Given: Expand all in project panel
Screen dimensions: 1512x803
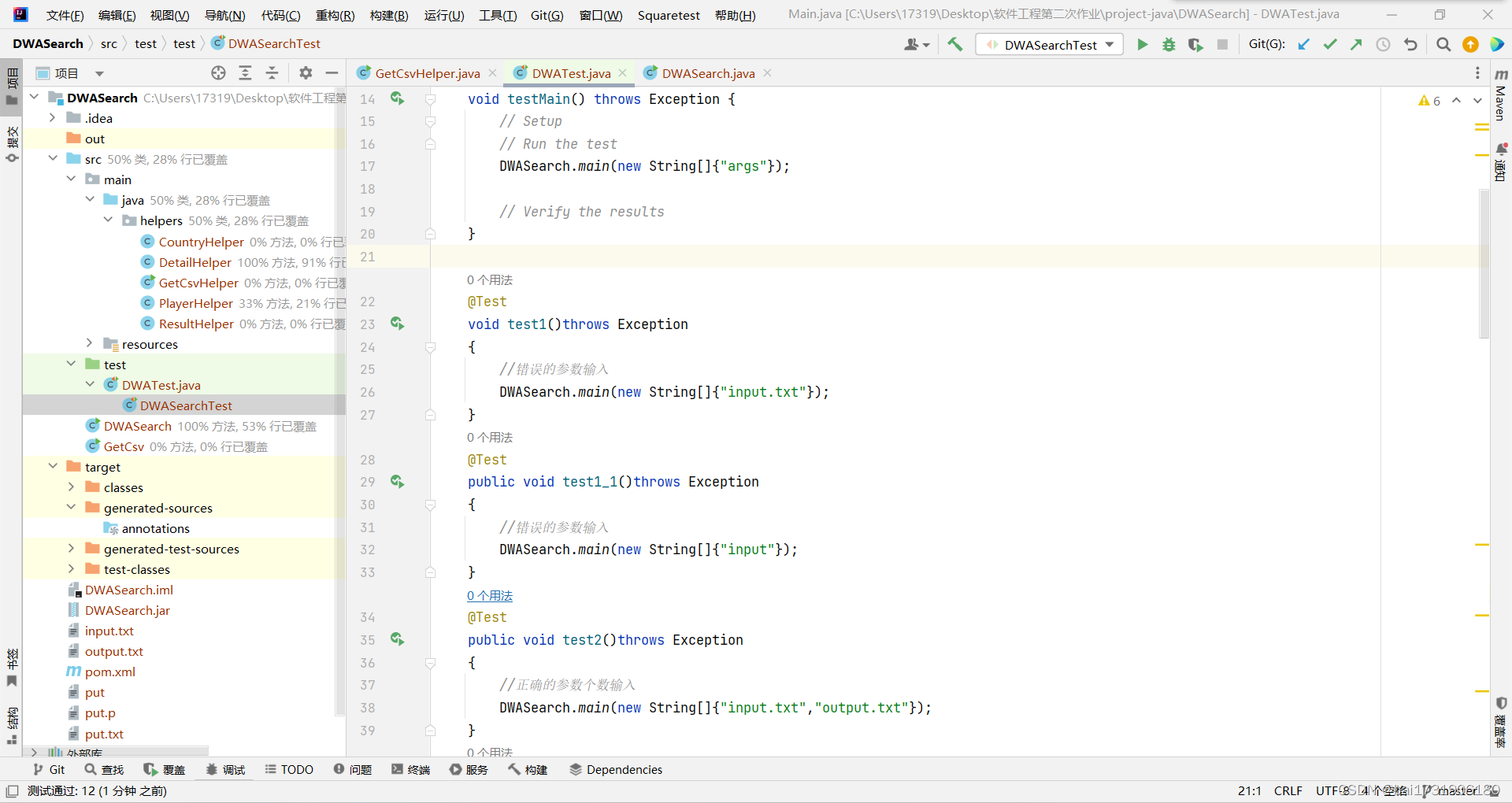Looking at the screenshot, I should (245, 73).
